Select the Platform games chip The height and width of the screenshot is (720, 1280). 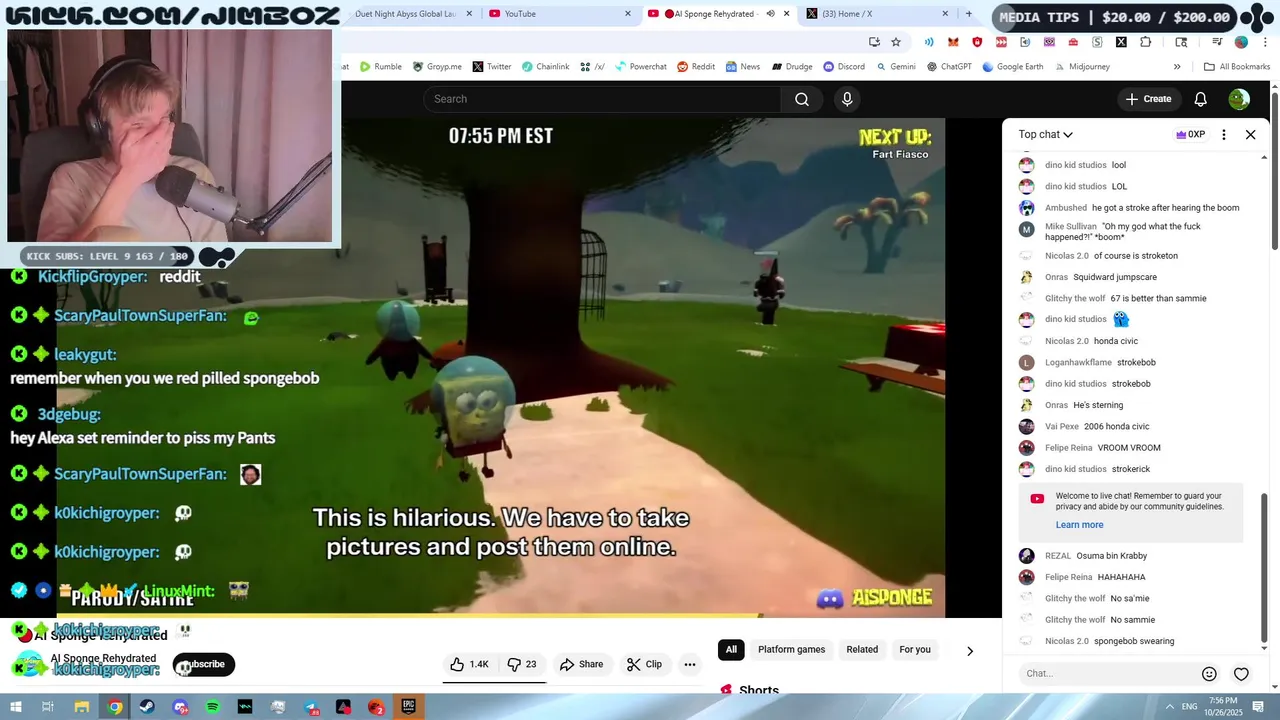click(x=791, y=650)
